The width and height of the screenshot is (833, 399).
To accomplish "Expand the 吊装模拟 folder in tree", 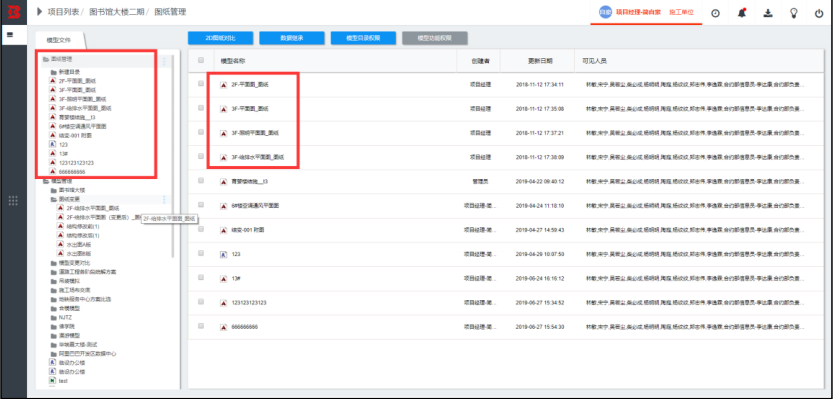I will 53,281.
